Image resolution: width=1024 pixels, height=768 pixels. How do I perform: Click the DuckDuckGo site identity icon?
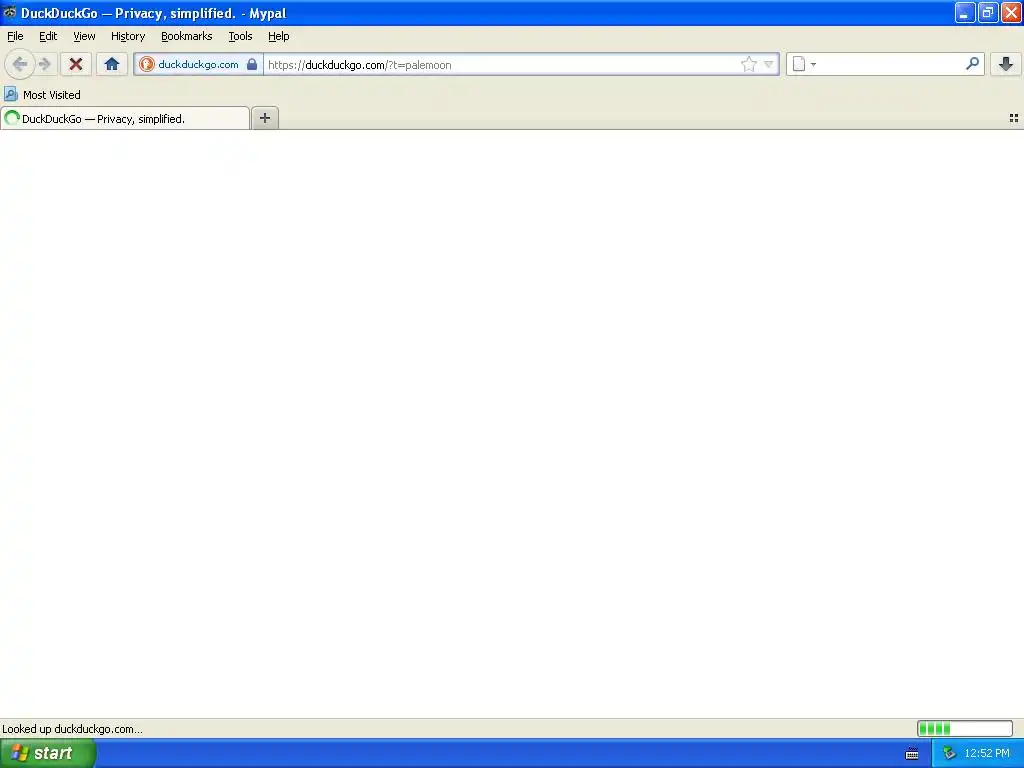(147, 64)
